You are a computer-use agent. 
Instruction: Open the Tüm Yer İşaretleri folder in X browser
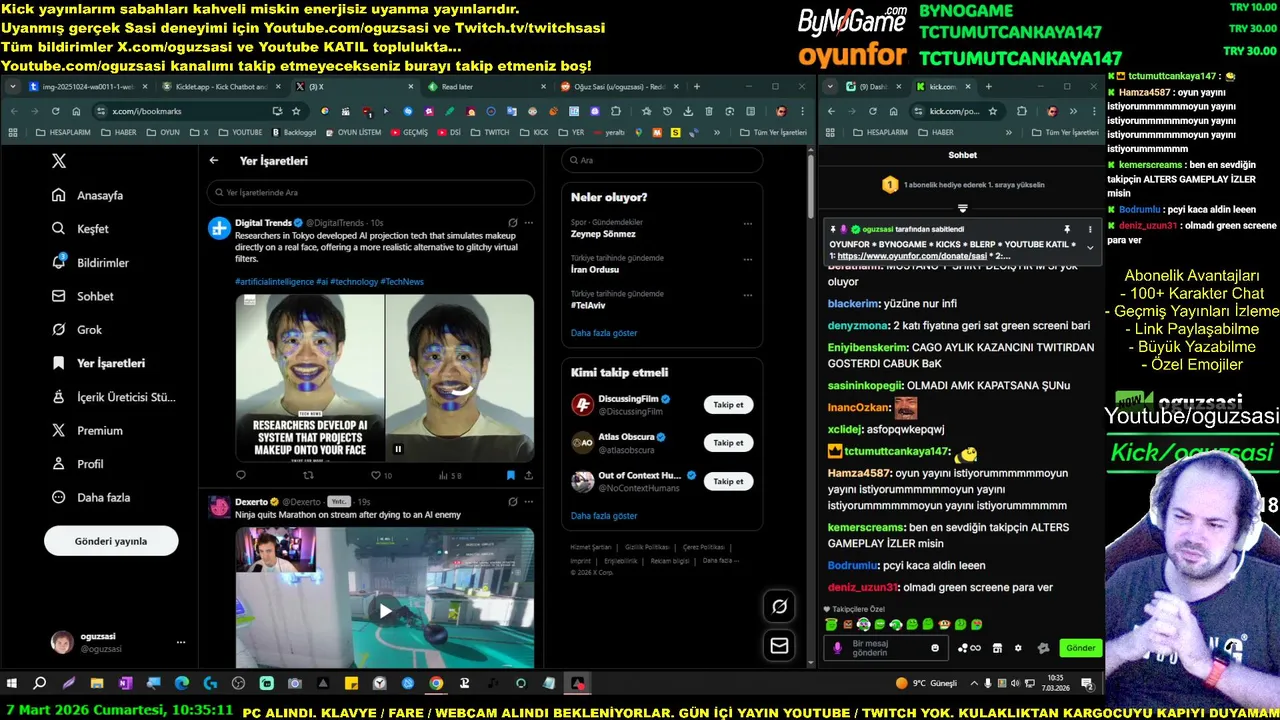[773, 132]
